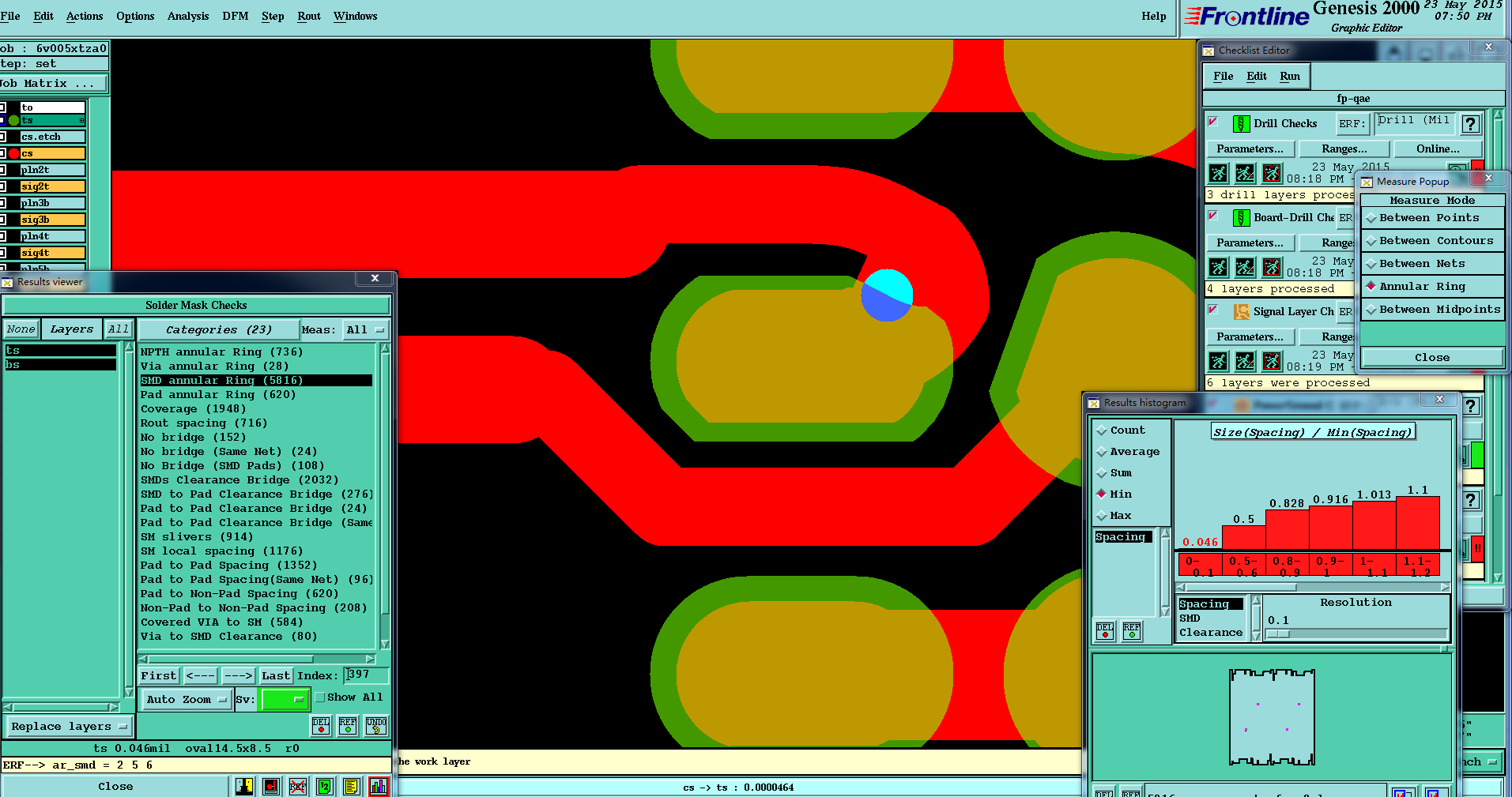
Task: Click the first run icon under Drill Checks
Action: pos(1219,173)
